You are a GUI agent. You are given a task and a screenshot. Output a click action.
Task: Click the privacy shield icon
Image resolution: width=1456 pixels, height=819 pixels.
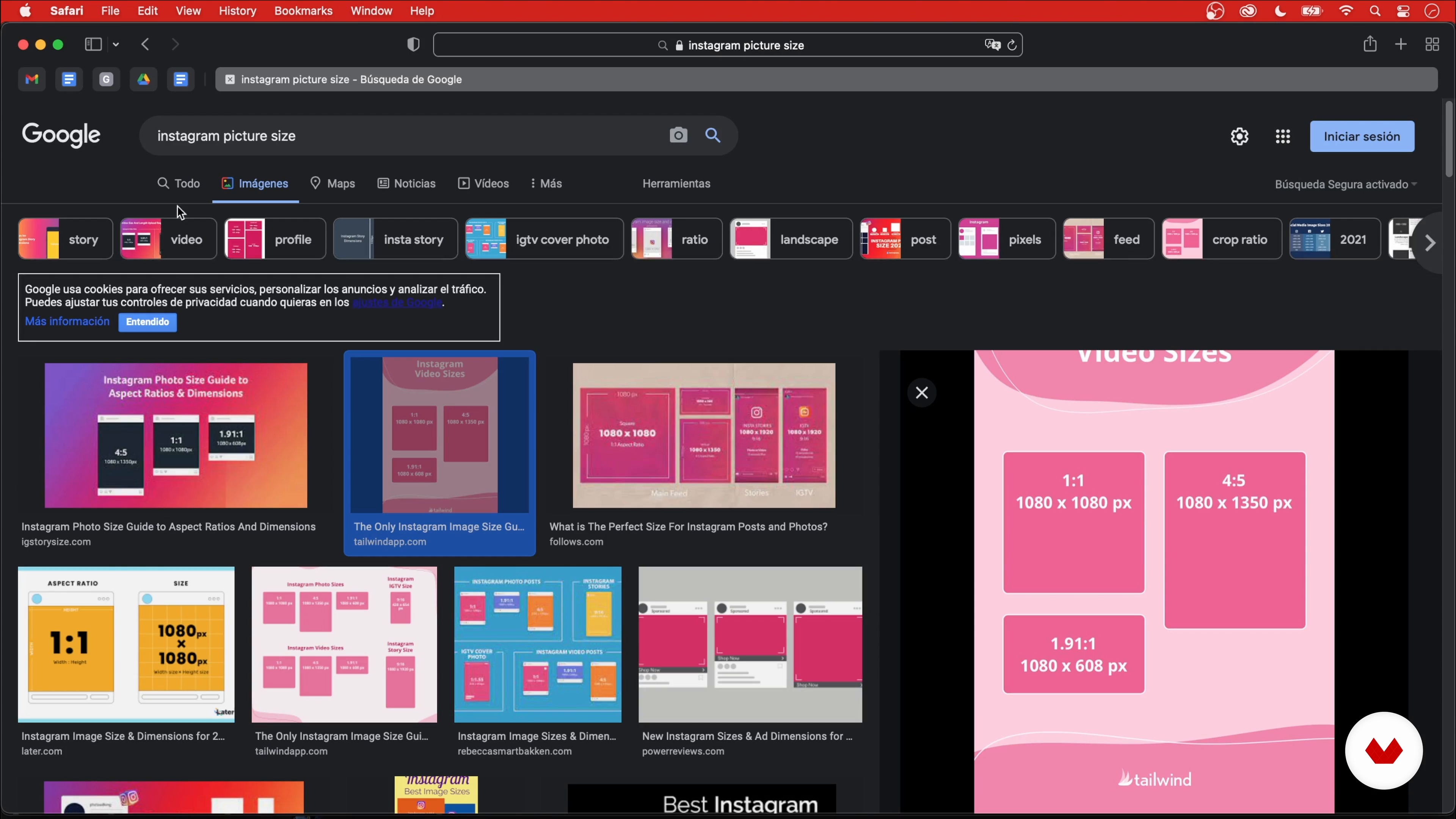414,45
